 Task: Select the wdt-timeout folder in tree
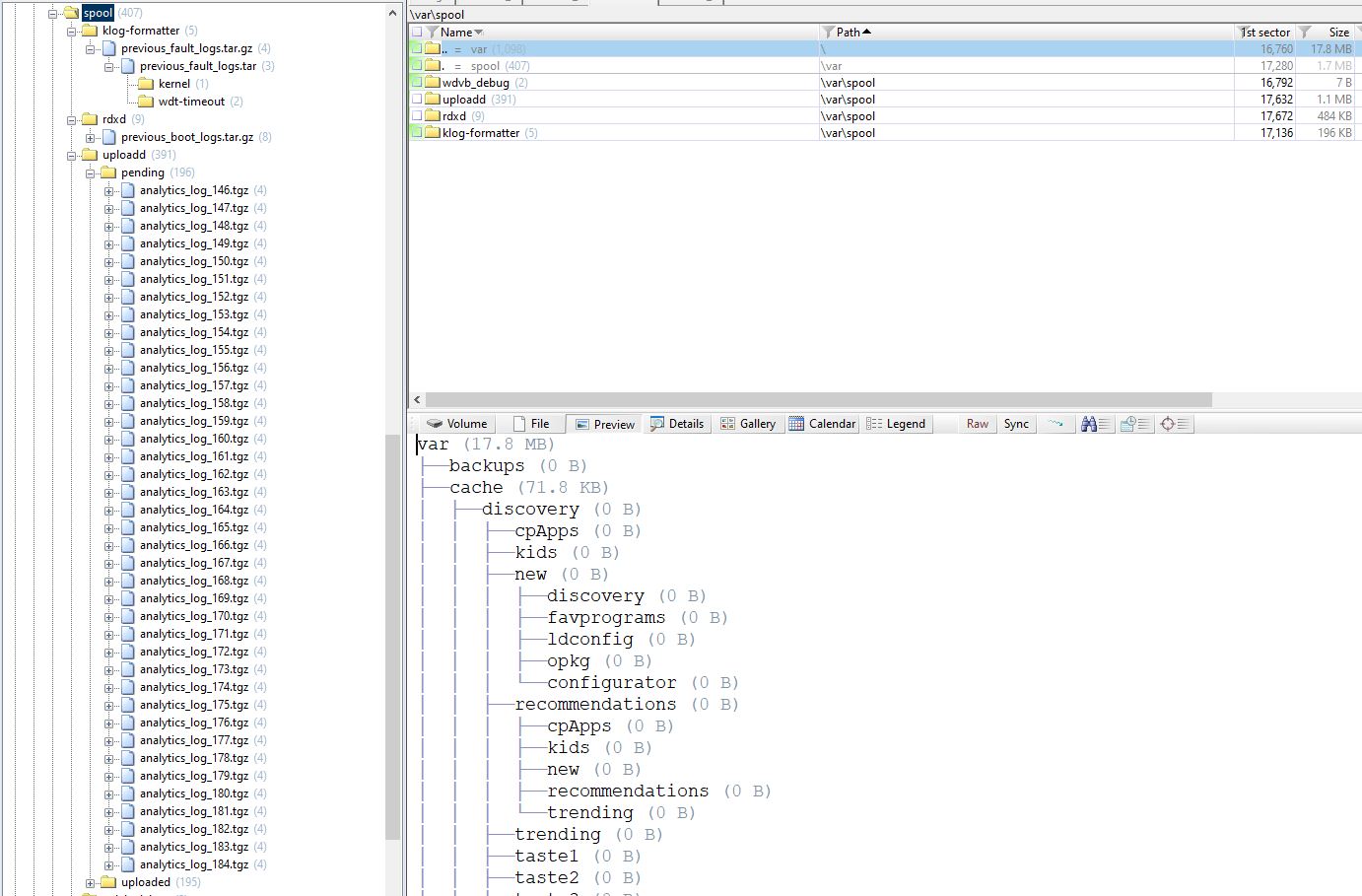(x=191, y=102)
